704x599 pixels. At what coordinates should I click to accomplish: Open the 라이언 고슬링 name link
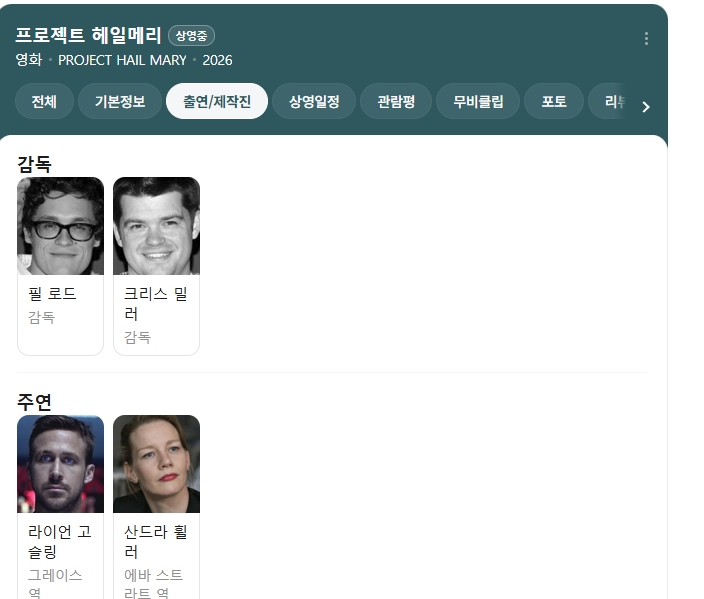tap(60, 541)
